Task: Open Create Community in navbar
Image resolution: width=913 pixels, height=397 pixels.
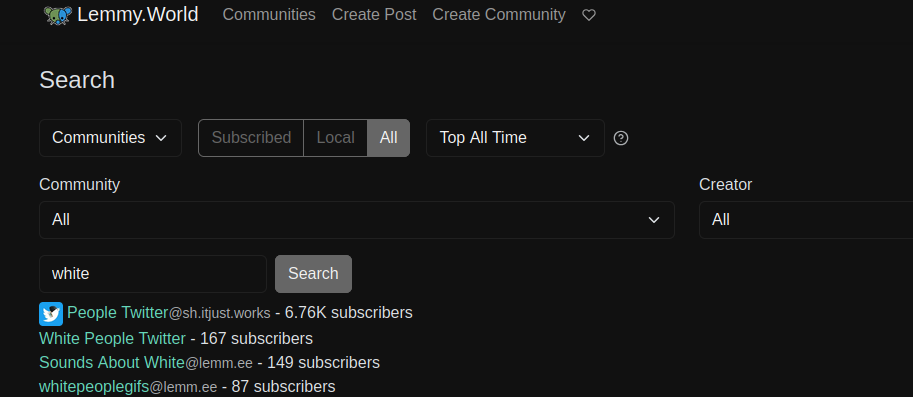Action: click(x=498, y=15)
